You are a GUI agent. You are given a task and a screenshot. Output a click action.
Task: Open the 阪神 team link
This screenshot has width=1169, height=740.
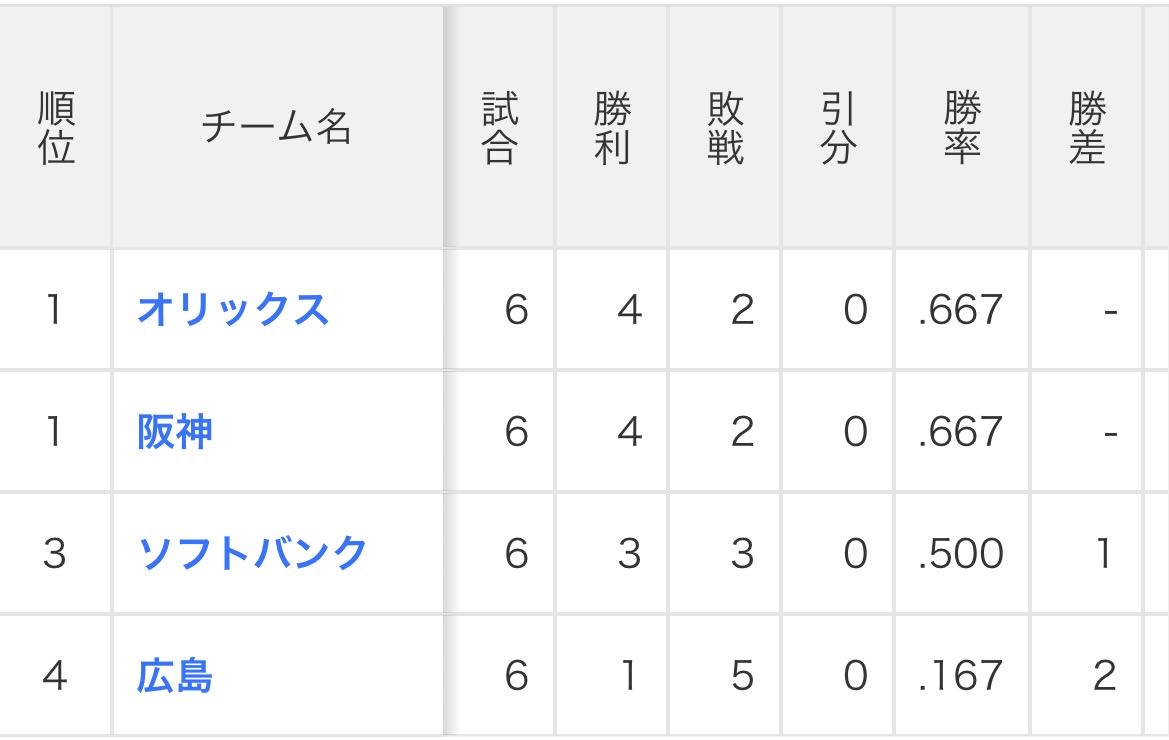[x=175, y=432]
